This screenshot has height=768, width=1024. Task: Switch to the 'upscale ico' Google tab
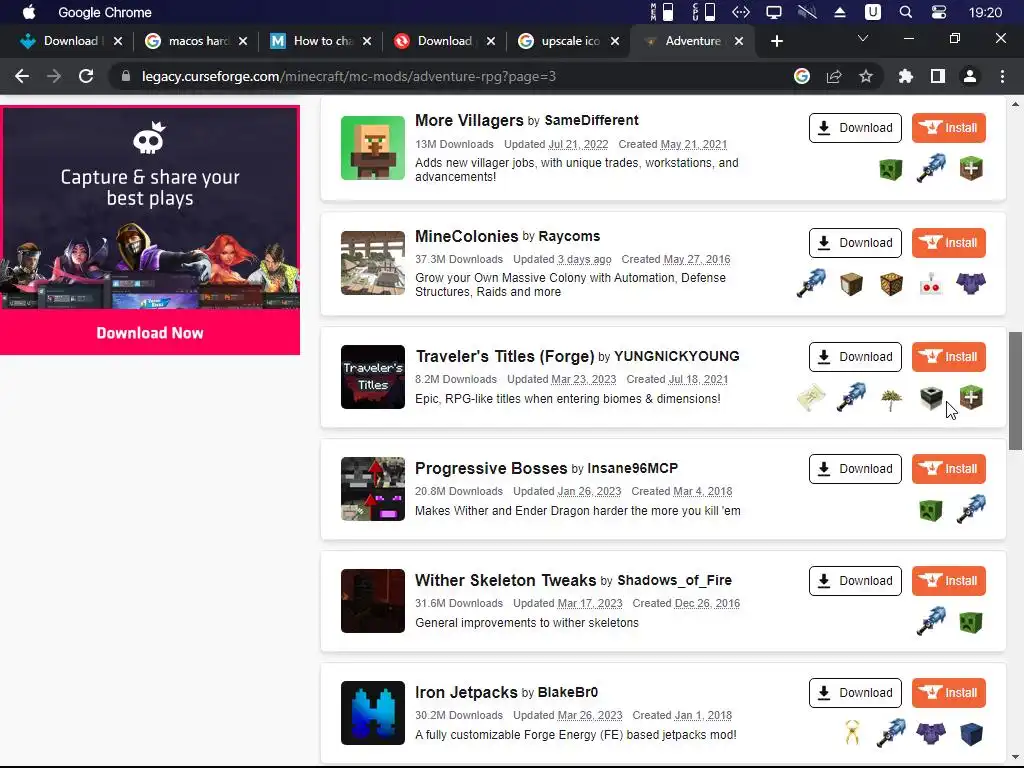point(568,41)
